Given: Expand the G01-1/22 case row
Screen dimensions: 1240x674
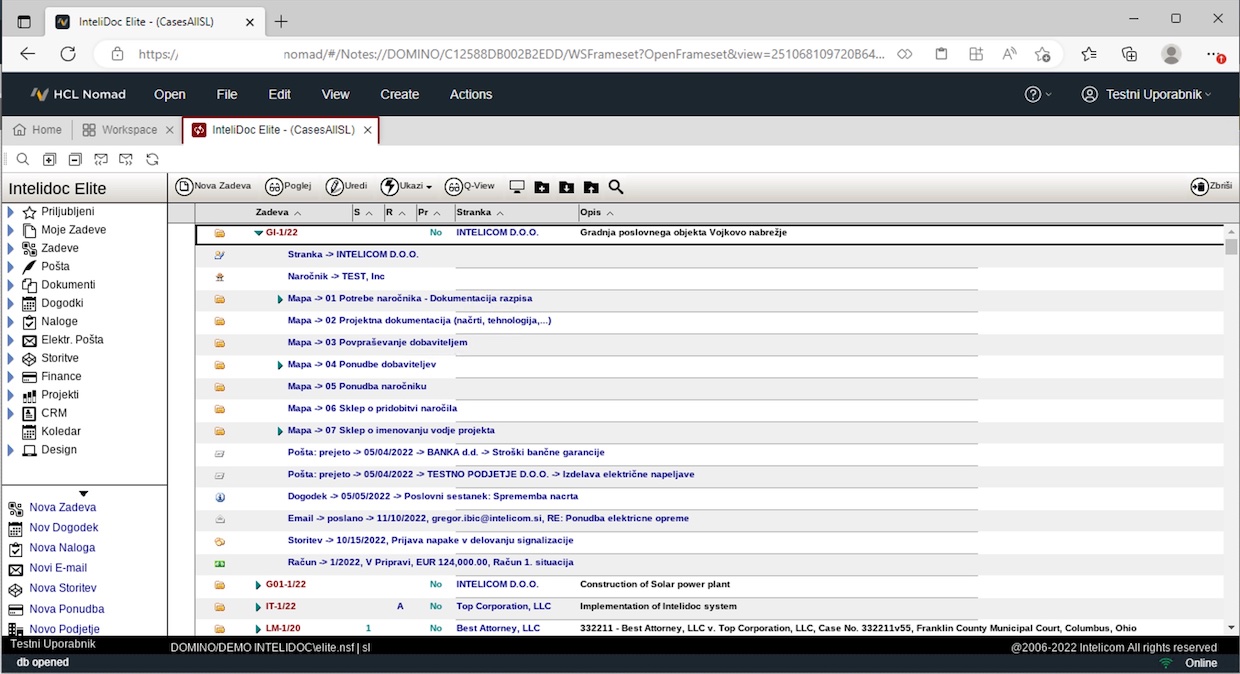Looking at the screenshot, I should [259, 585].
